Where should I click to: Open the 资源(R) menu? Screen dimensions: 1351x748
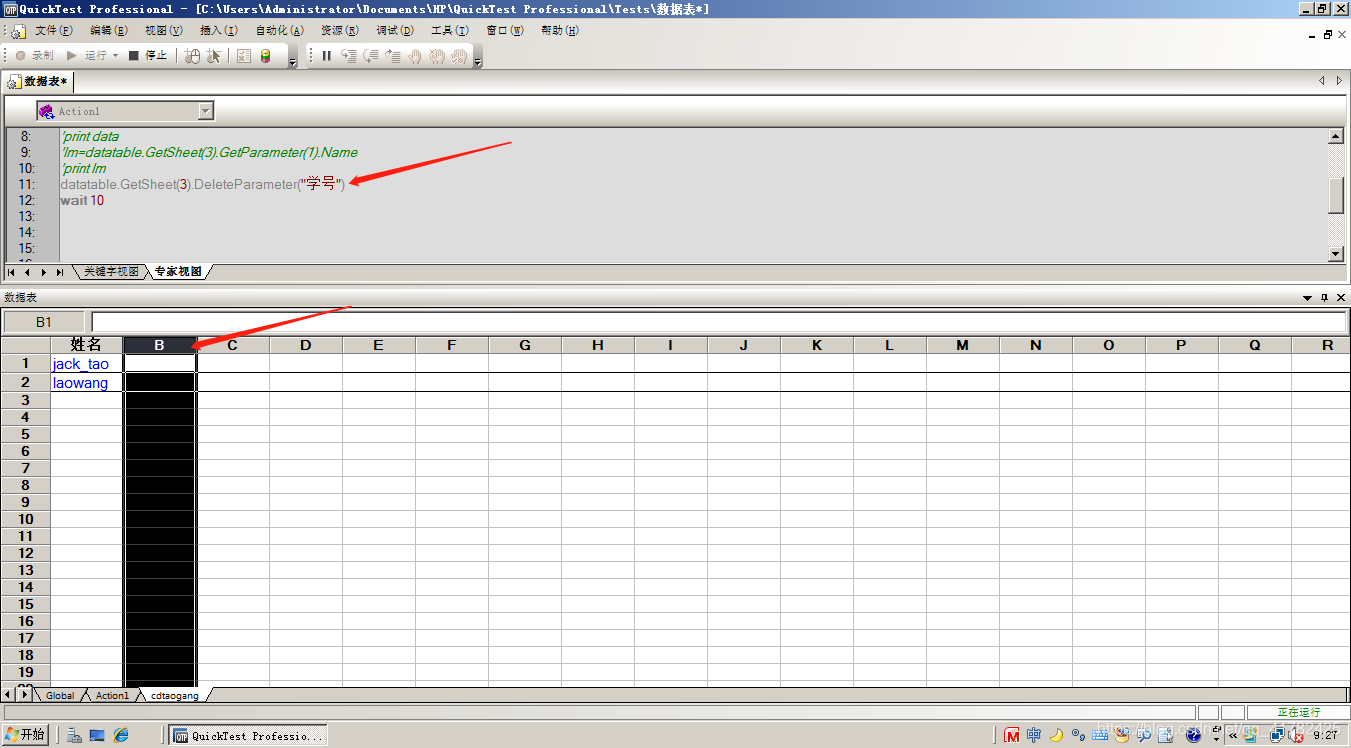[340, 31]
